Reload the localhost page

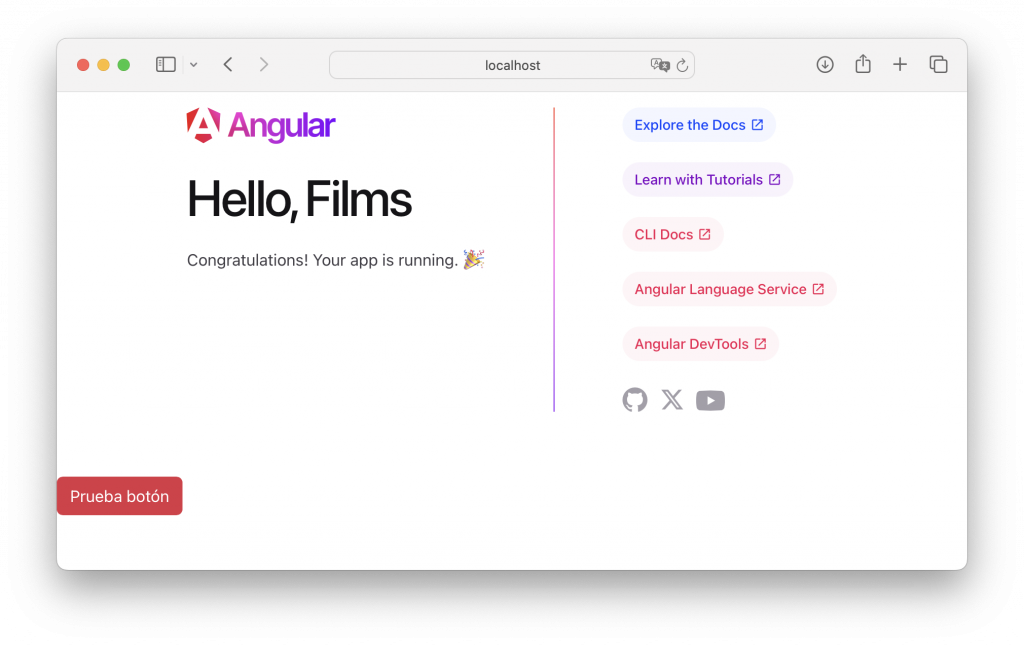683,65
